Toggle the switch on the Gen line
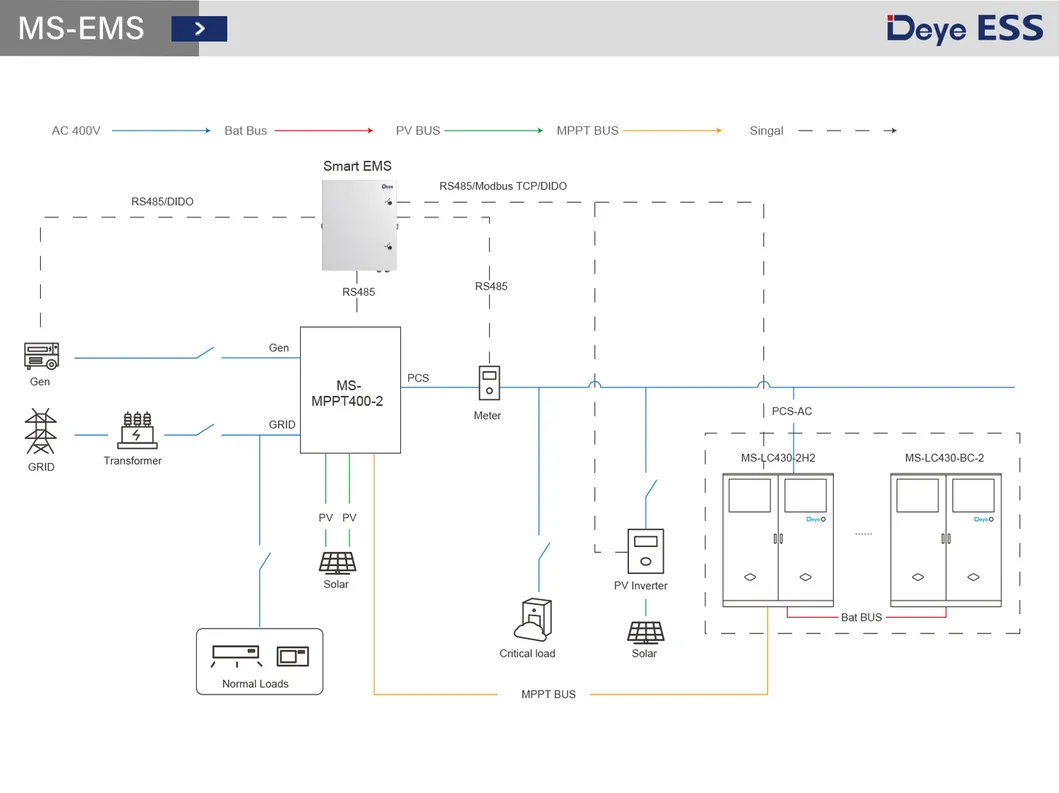 tap(204, 352)
